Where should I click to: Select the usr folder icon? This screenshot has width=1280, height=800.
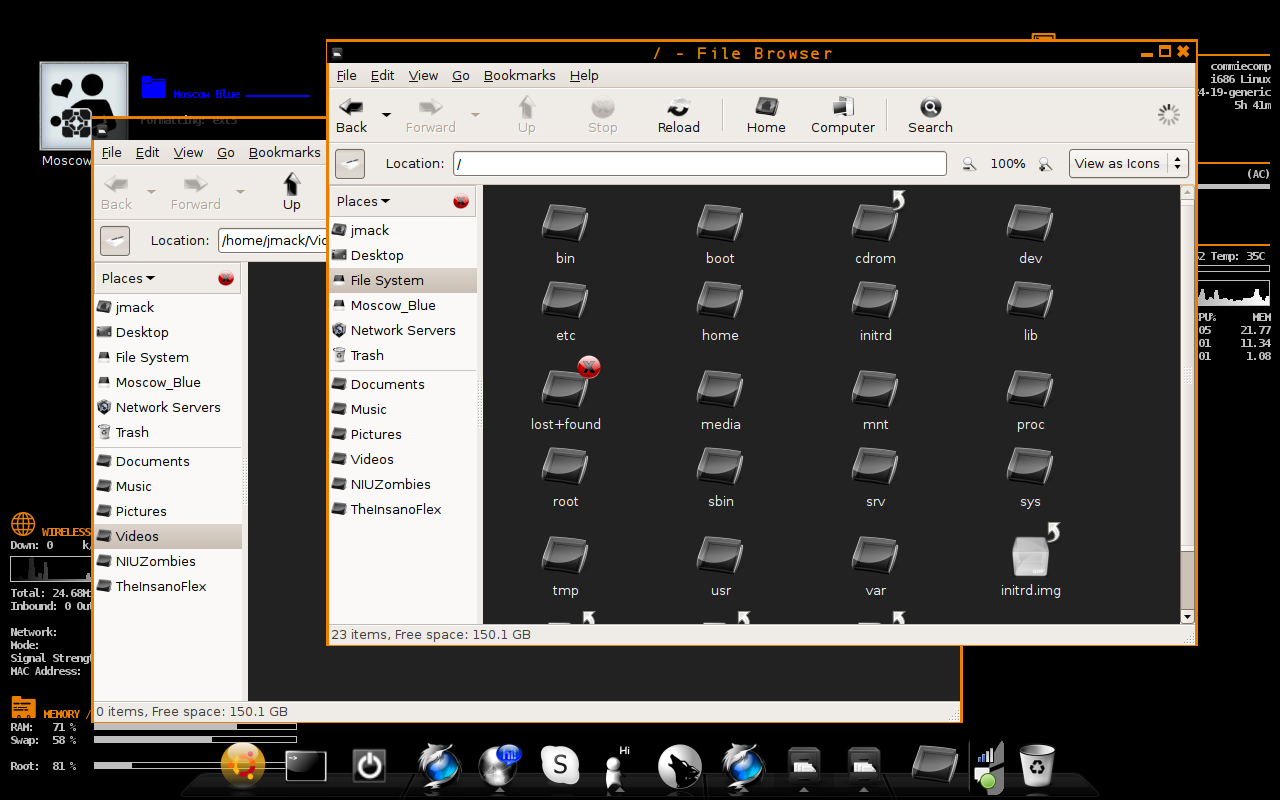[720, 555]
